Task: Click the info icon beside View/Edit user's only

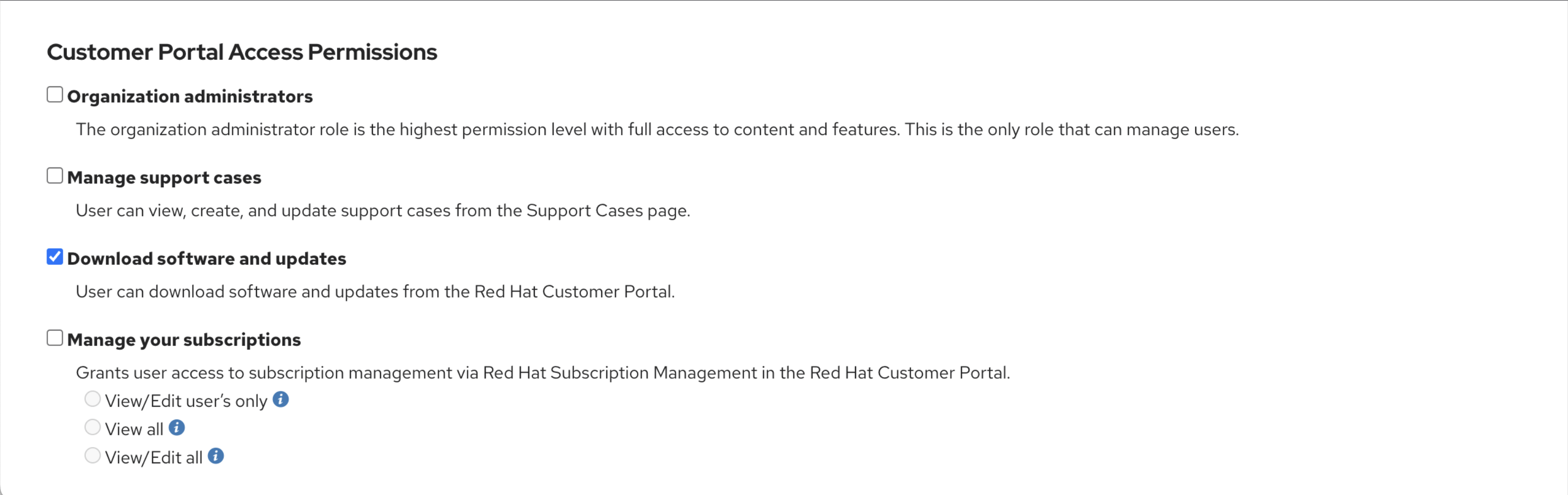Action: pyautogui.click(x=280, y=399)
